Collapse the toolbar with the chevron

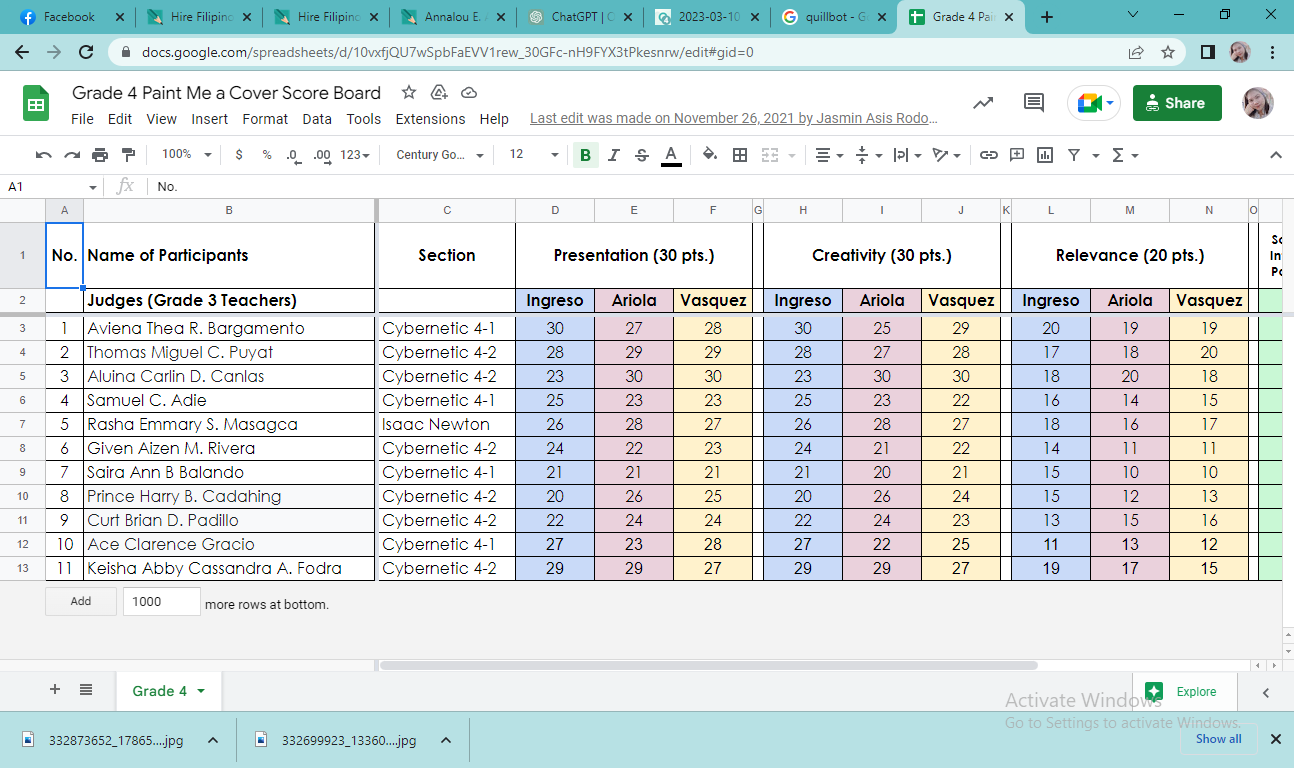tap(1275, 155)
